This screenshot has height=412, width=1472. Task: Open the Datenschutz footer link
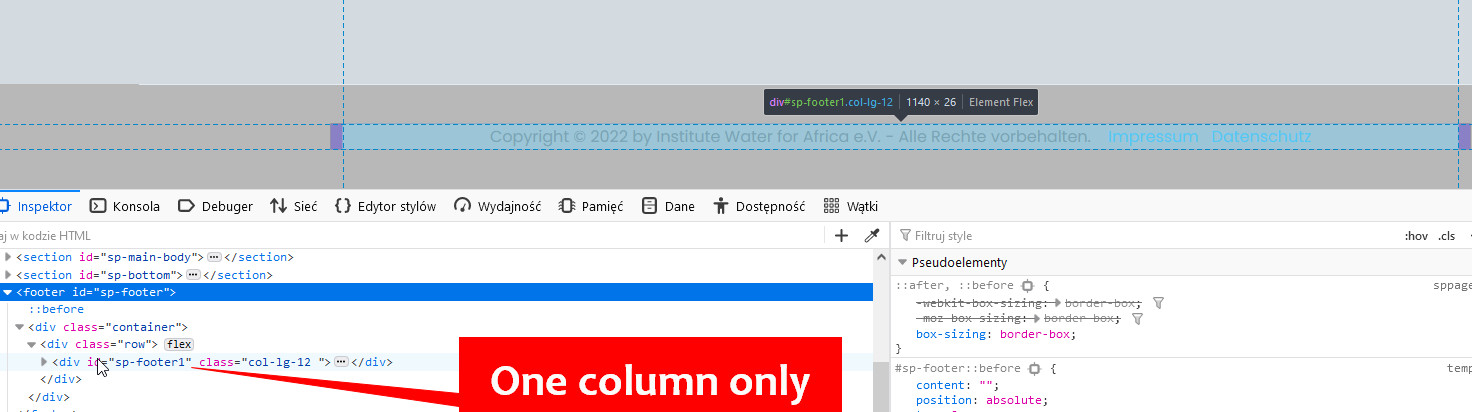1261,137
